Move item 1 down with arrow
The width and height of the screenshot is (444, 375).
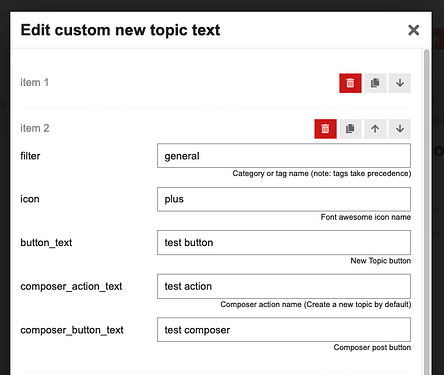click(x=400, y=83)
